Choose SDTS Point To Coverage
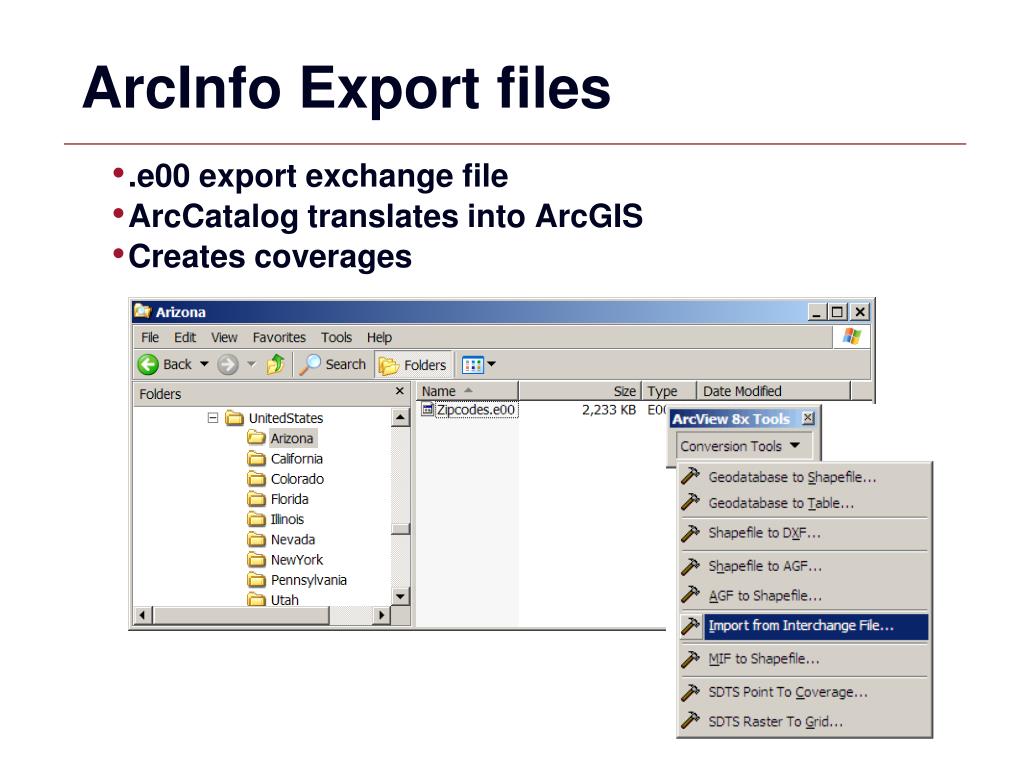1024x768 pixels. pyautogui.click(x=803, y=692)
